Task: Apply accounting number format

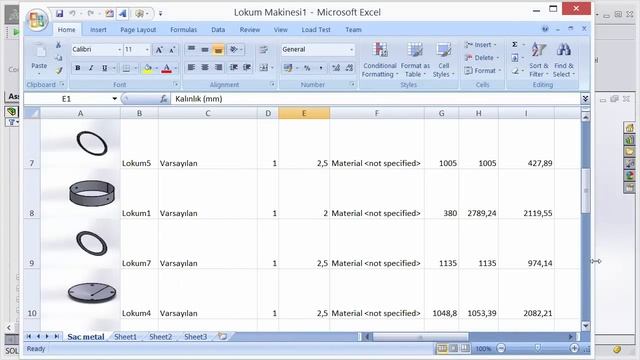Action: point(288,68)
